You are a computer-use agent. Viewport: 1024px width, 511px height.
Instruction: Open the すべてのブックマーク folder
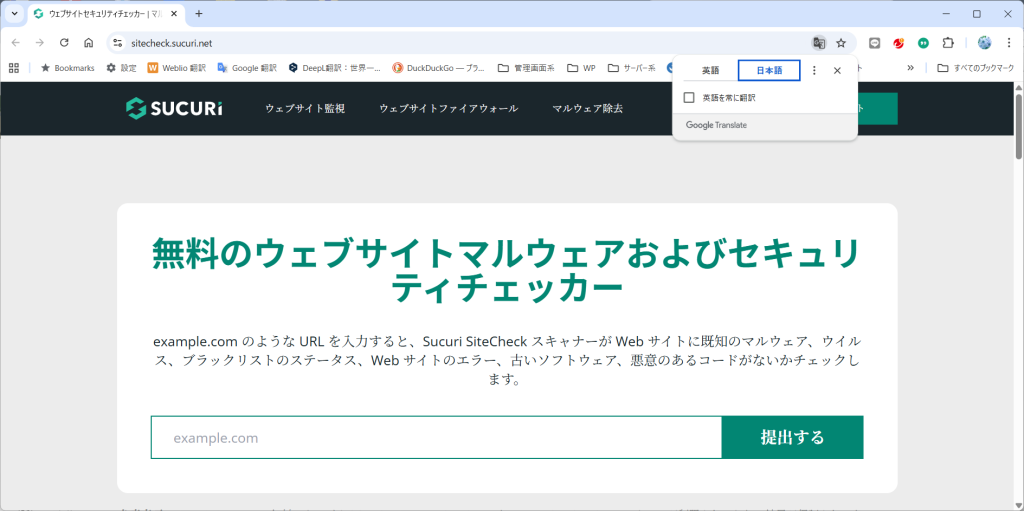[x=976, y=68]
